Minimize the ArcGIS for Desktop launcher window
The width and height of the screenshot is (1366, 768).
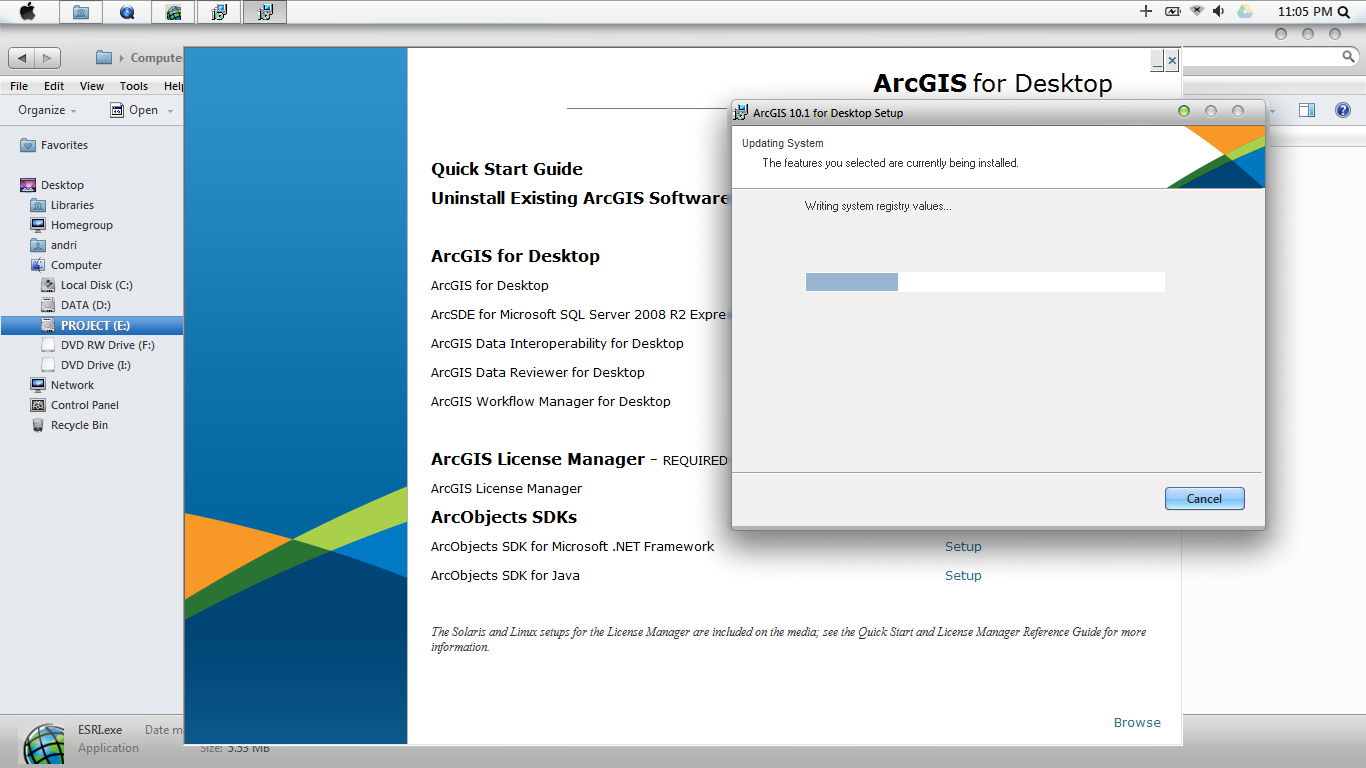pos(1157,60)
